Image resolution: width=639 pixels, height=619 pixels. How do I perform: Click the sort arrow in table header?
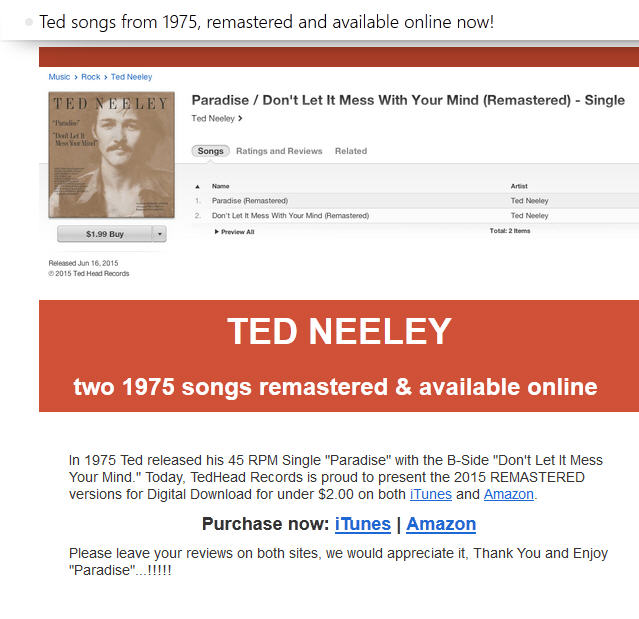[x=198, y=186]
